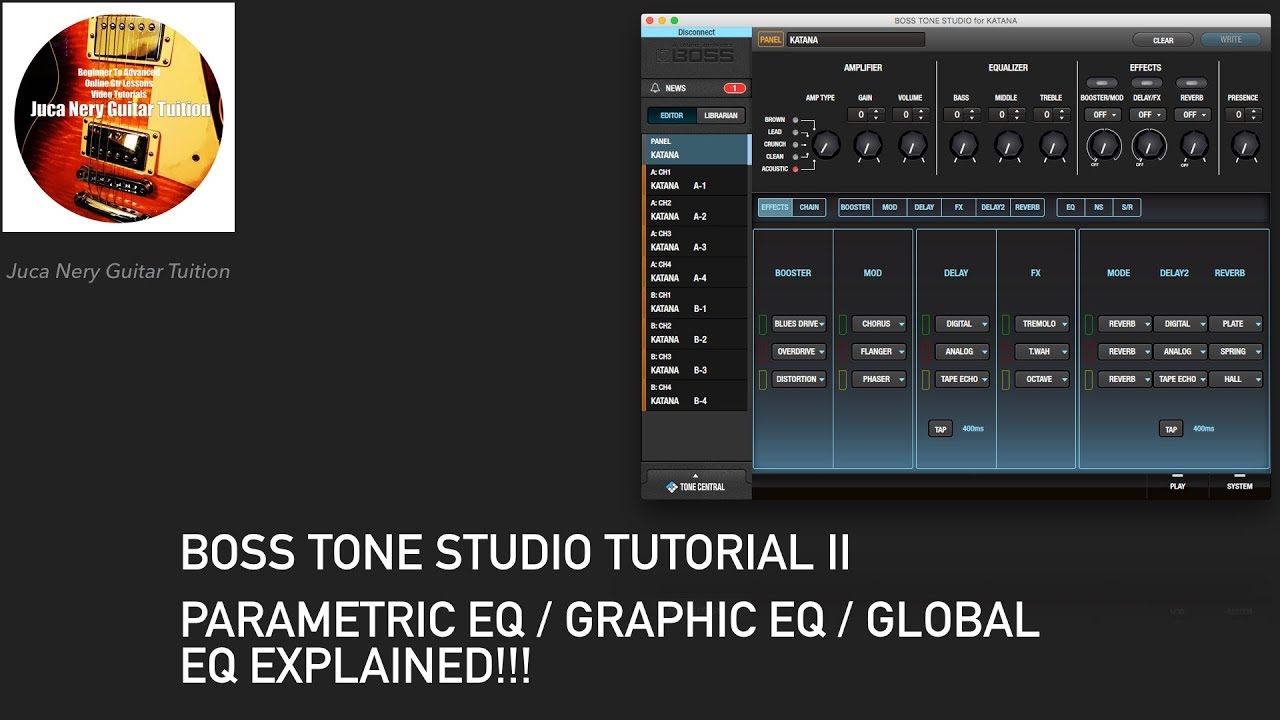The width and height of the screenshot is (1280, 720).
Task: Select the B: CH3 KATANA B-3 patch
Action: click(695, 364)
